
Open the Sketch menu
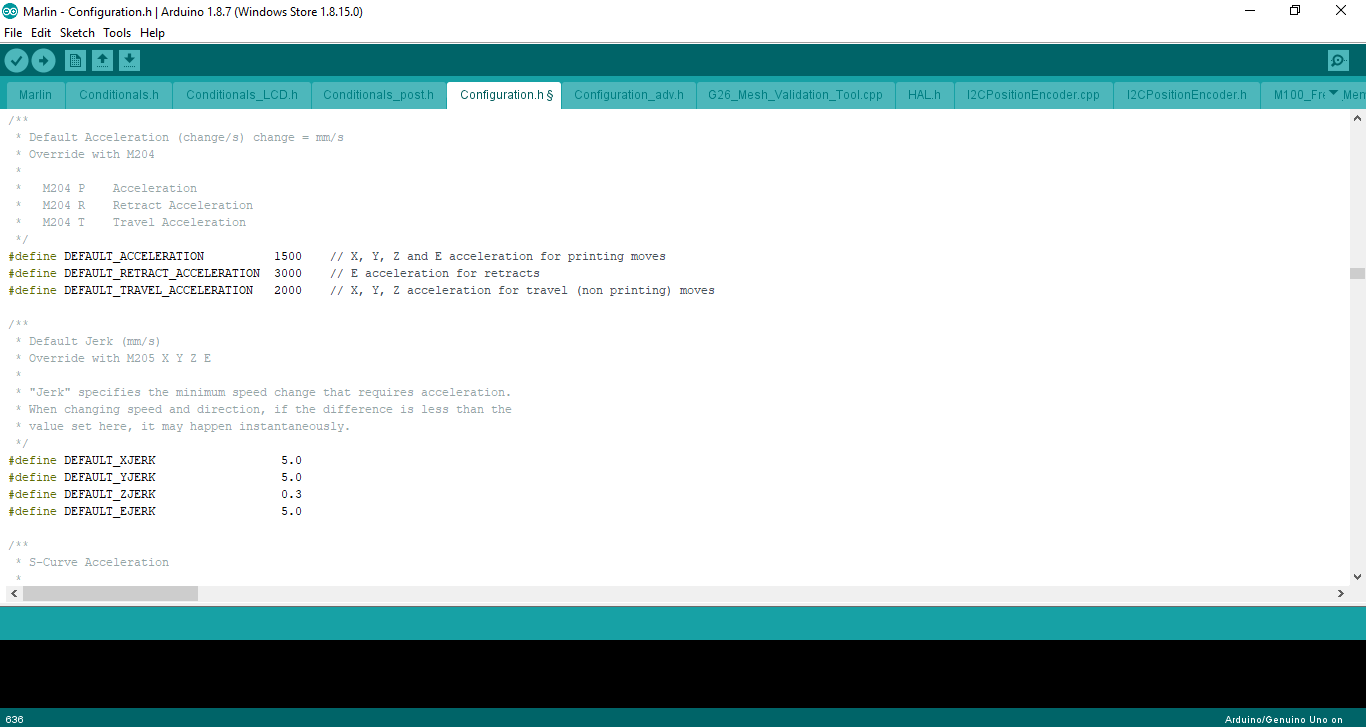[x=77, y=32]
